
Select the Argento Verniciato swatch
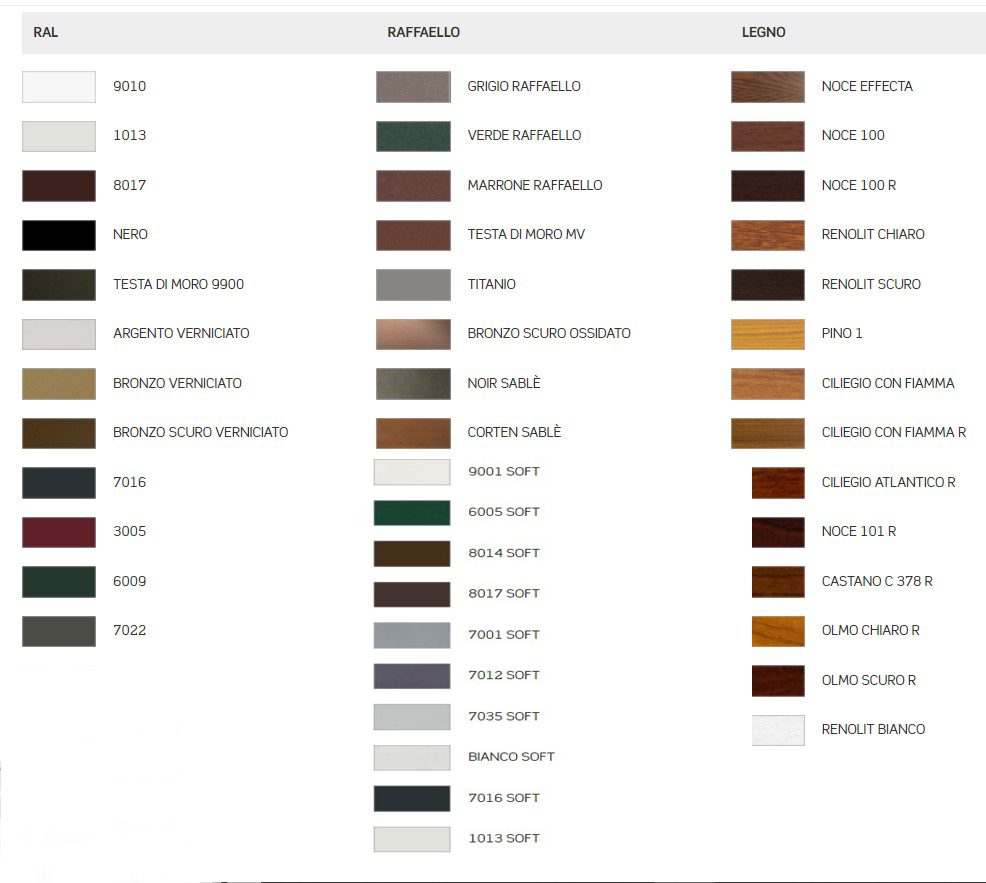click(59, 334)
